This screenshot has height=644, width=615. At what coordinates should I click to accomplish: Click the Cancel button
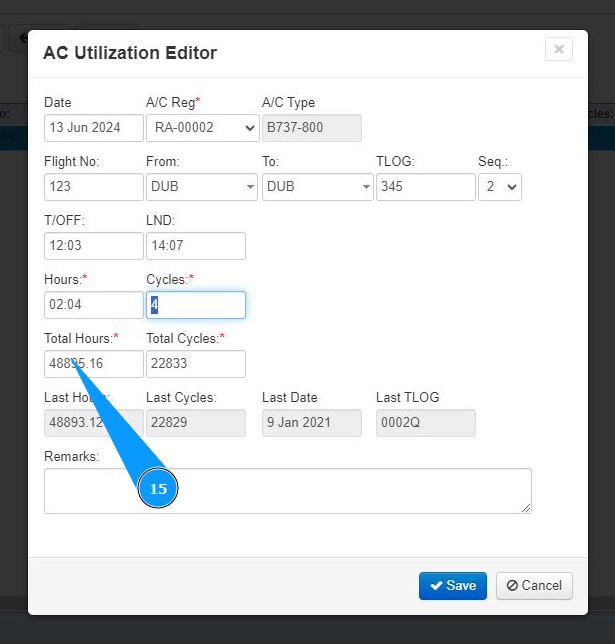click(534, 586)
